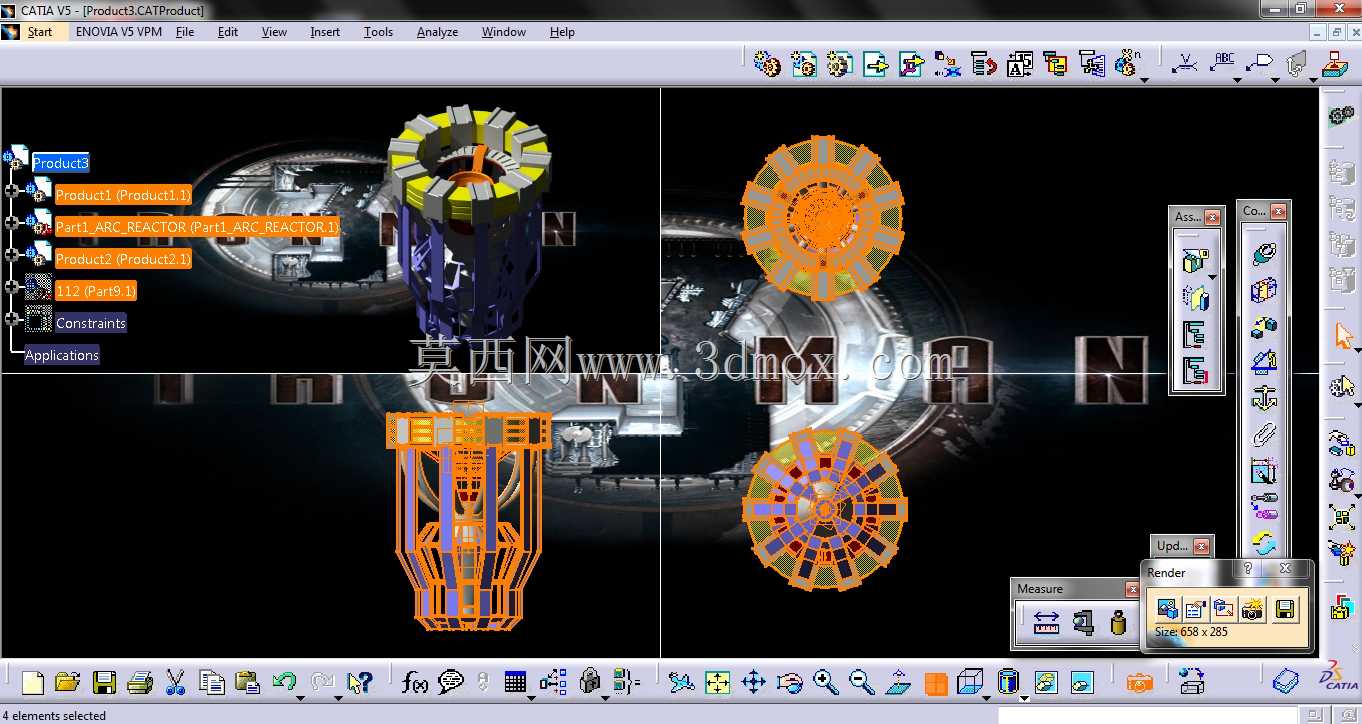Open the Help menu
Screen dimensions: 1362x724
(562, 32)
